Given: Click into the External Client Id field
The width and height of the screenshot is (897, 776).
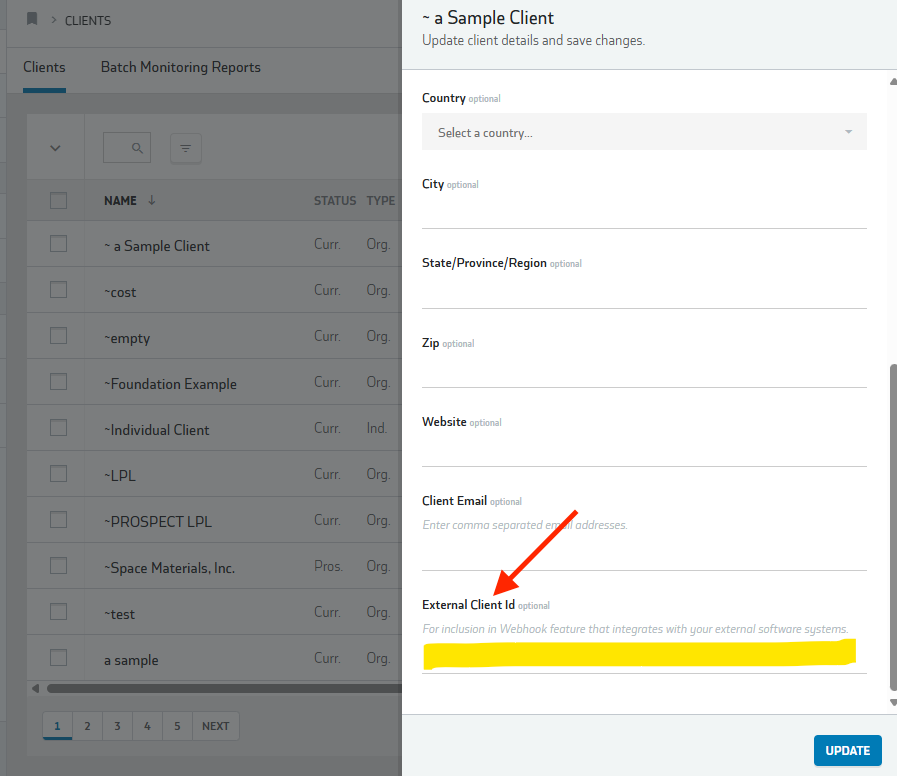Looking at the screenshot, I should tap(644, 656).
